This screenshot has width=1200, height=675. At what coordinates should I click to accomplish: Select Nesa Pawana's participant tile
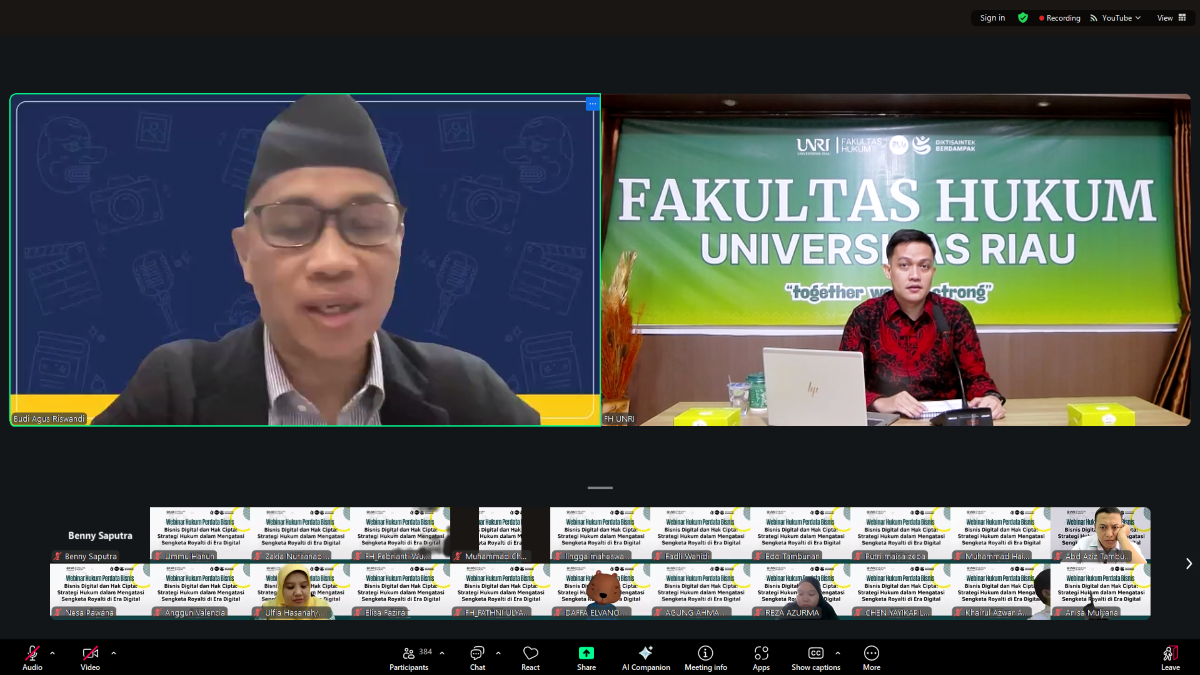(x=99, y=591)
